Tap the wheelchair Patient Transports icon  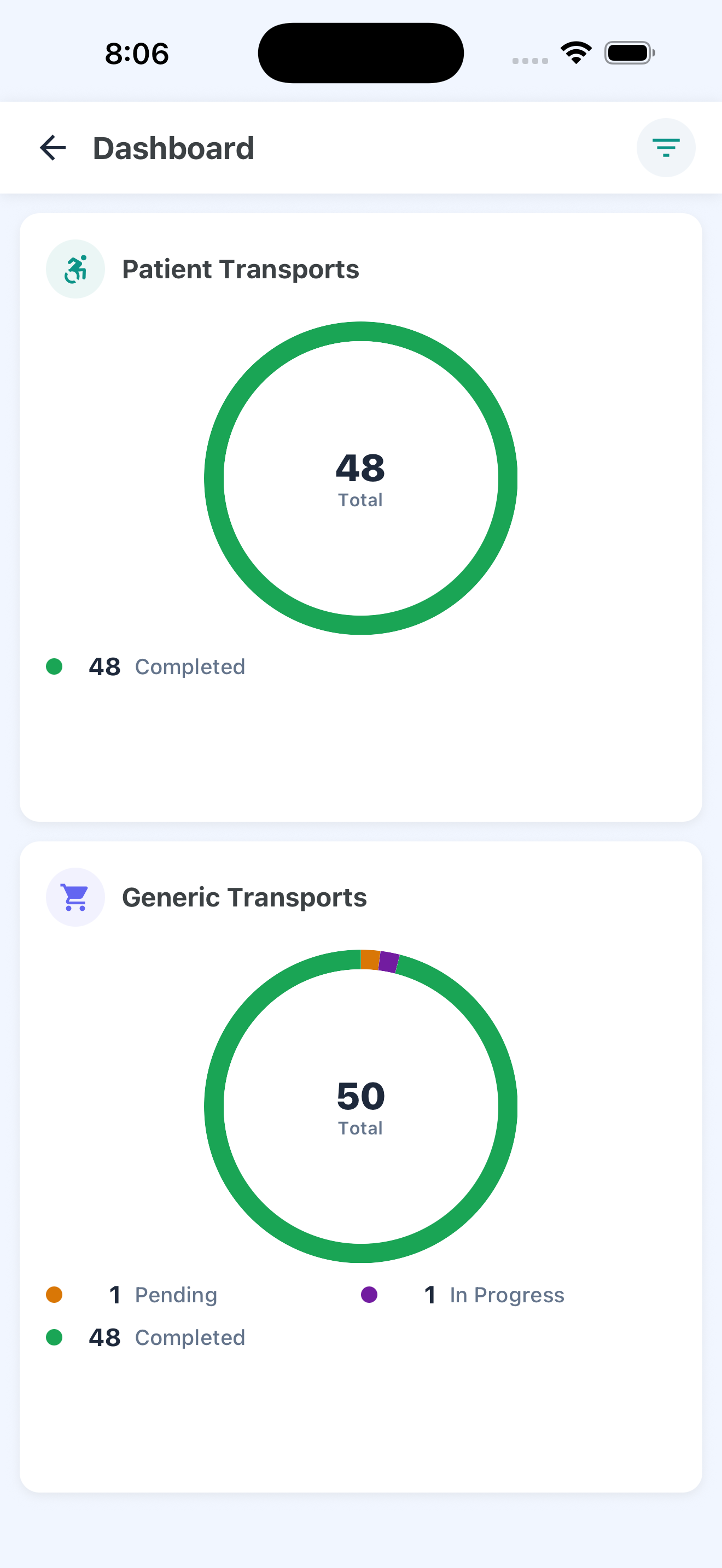[75, 269]
